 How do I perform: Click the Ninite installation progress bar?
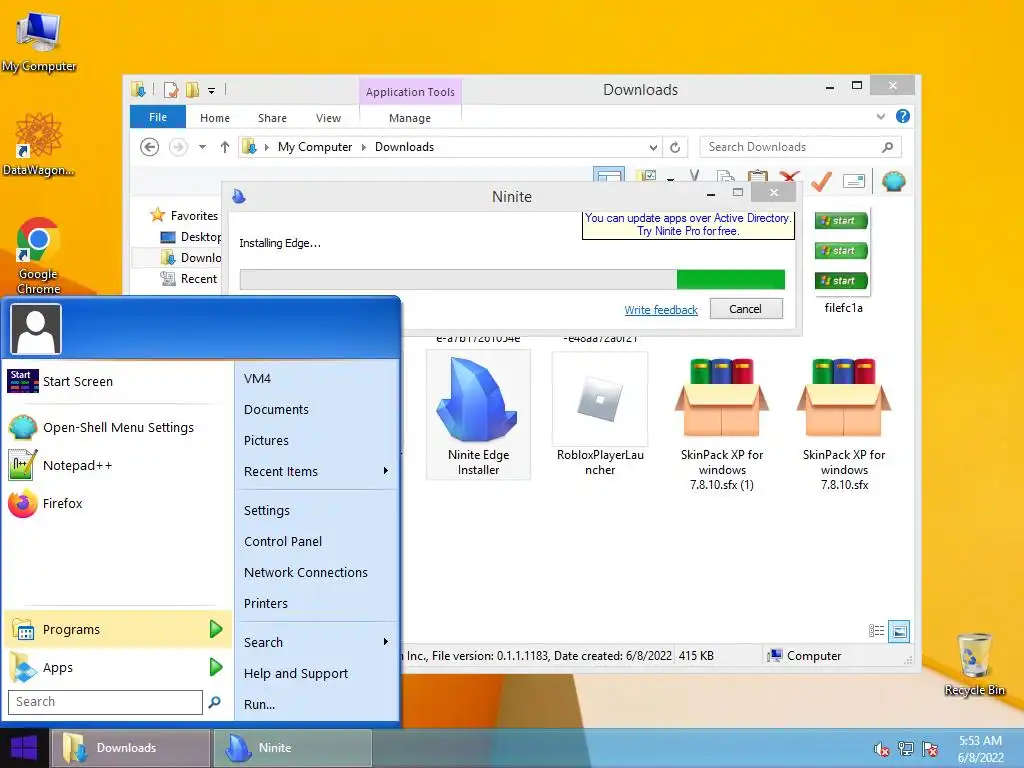point(512,280)
